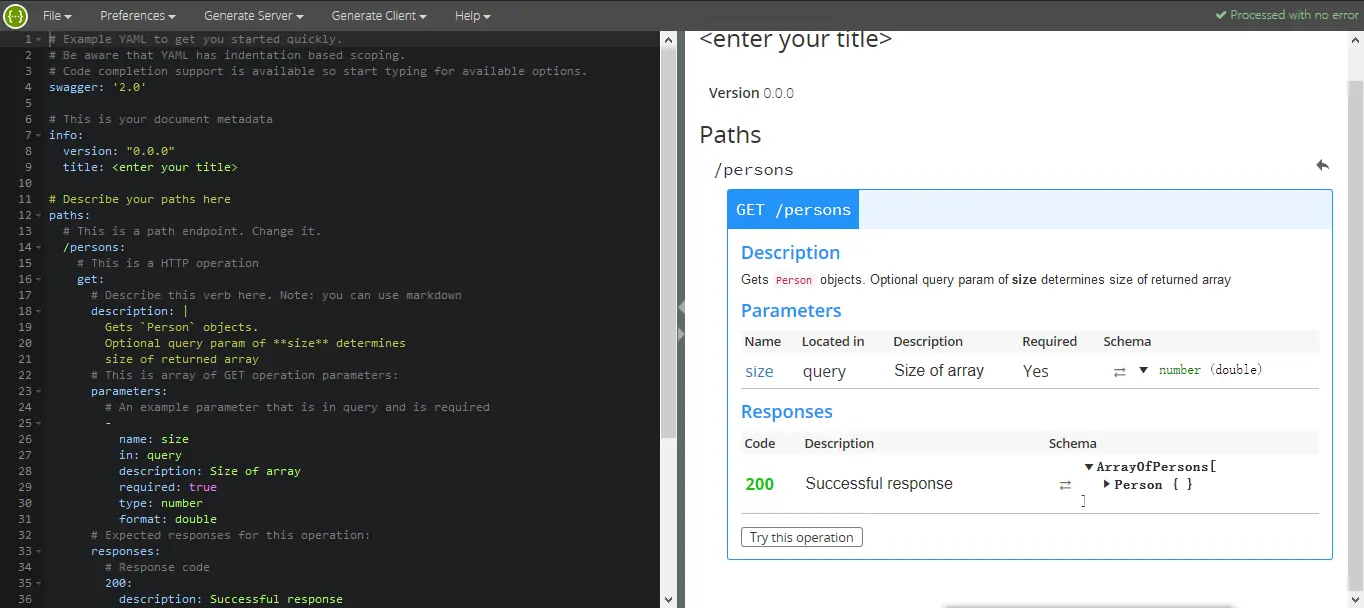Click the type: number line
This screenshot has height=608, width=1364.
pos(161,503)
